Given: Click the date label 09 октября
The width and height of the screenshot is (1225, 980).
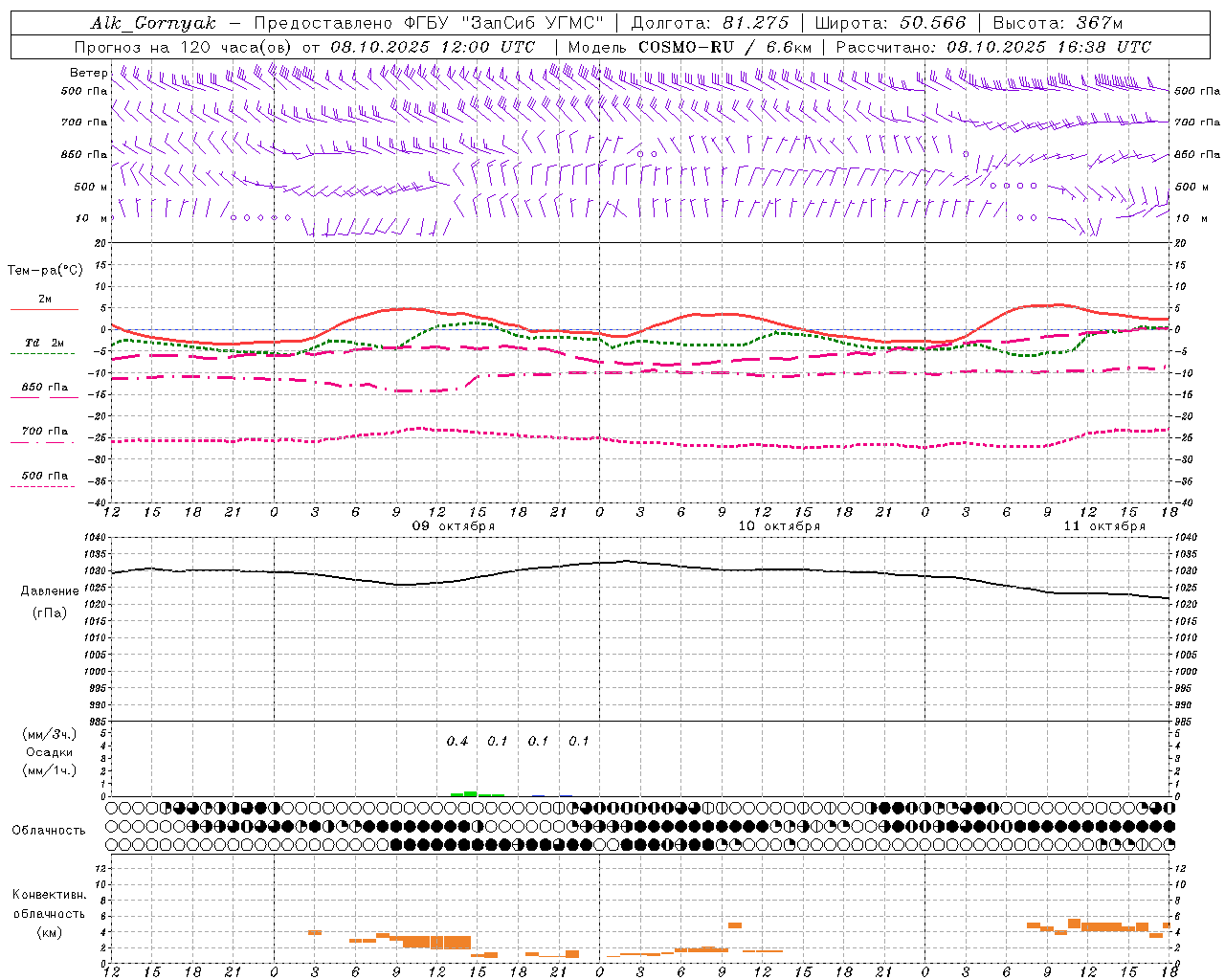Looking at the screenshot, I should click(x=454, y=526).
